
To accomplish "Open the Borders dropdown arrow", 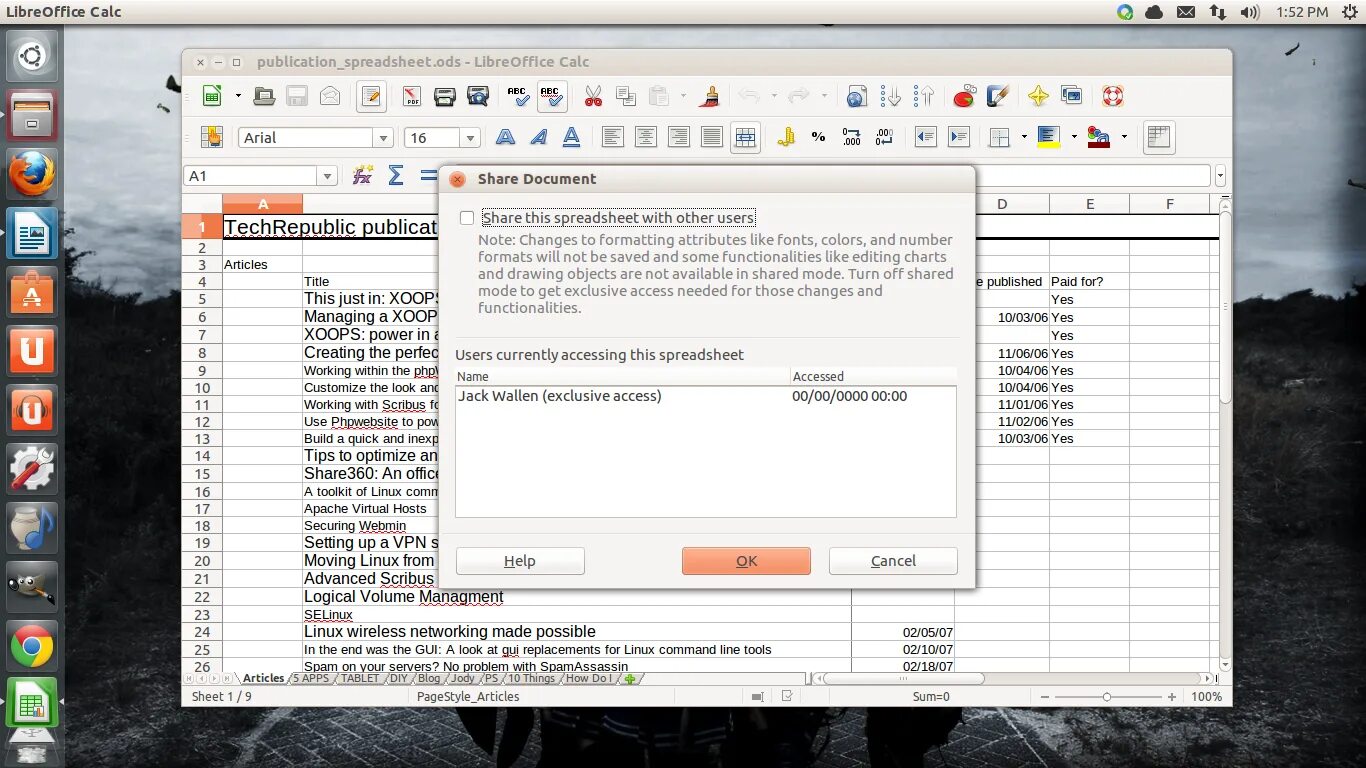I will [1024, 137].
